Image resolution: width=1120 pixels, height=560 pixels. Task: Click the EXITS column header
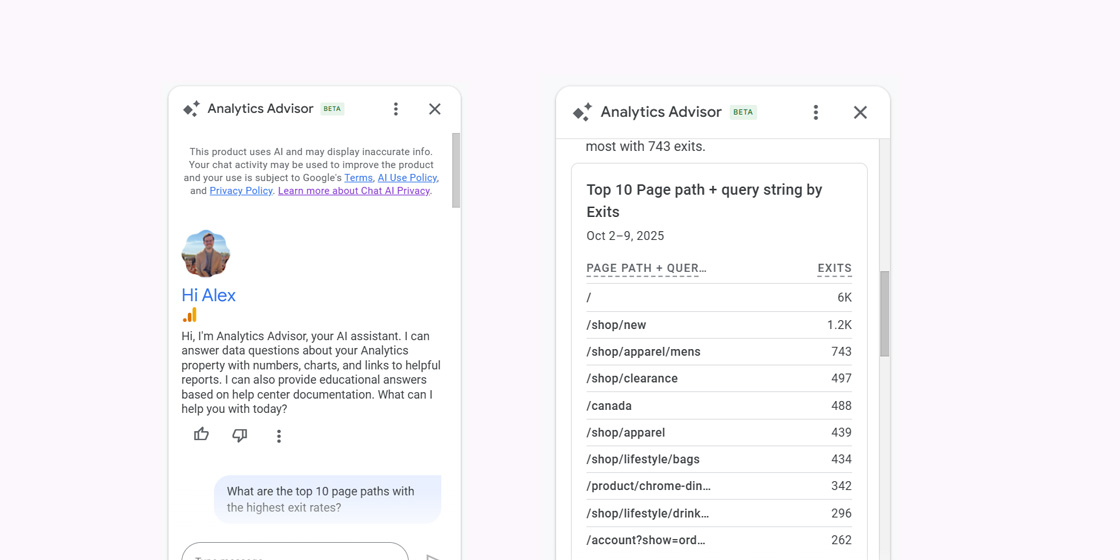(x=834, y=268)
